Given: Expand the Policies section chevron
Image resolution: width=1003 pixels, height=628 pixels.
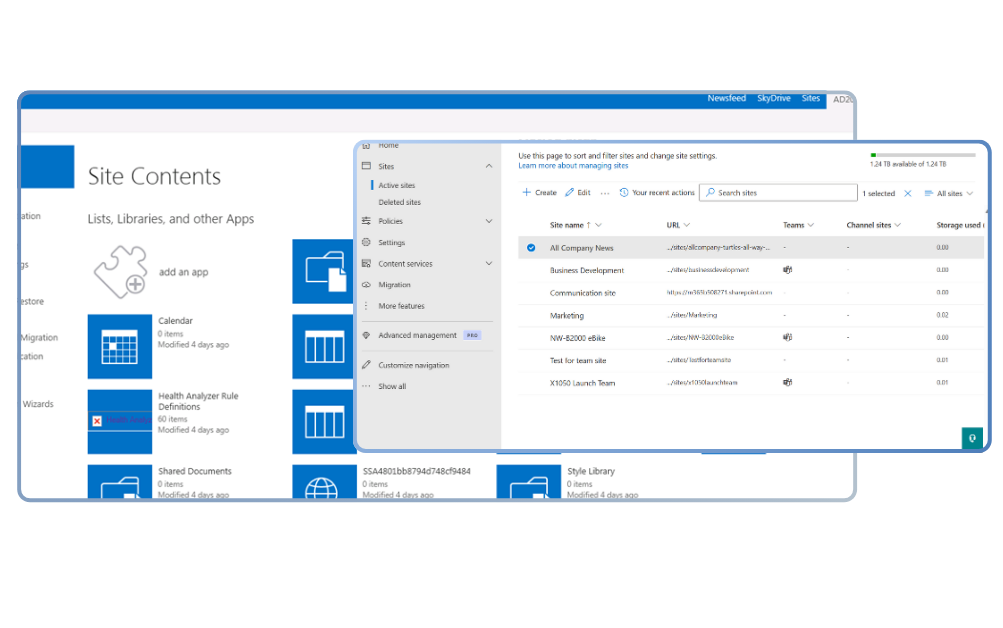Looking at the screenshot, I should pyautogui.click(x=489, y=221).
